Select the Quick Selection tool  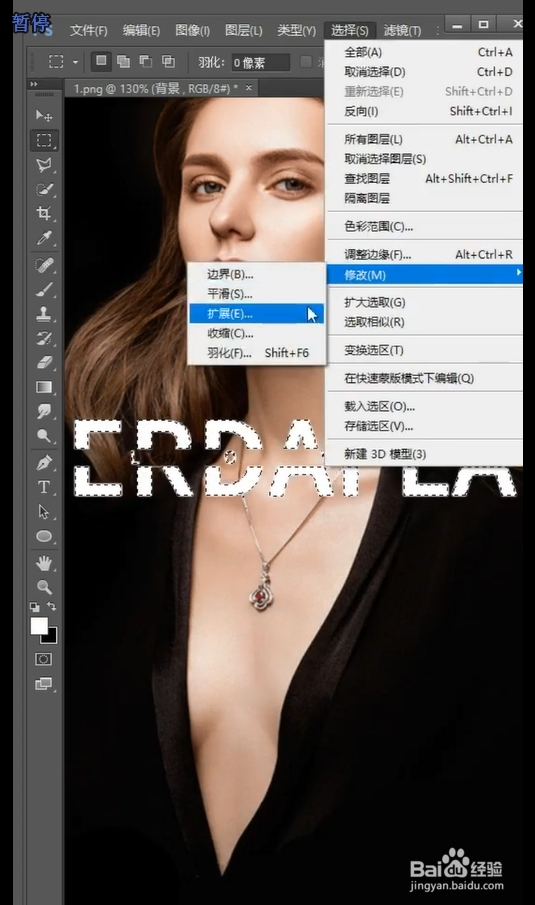coord(44,189)
